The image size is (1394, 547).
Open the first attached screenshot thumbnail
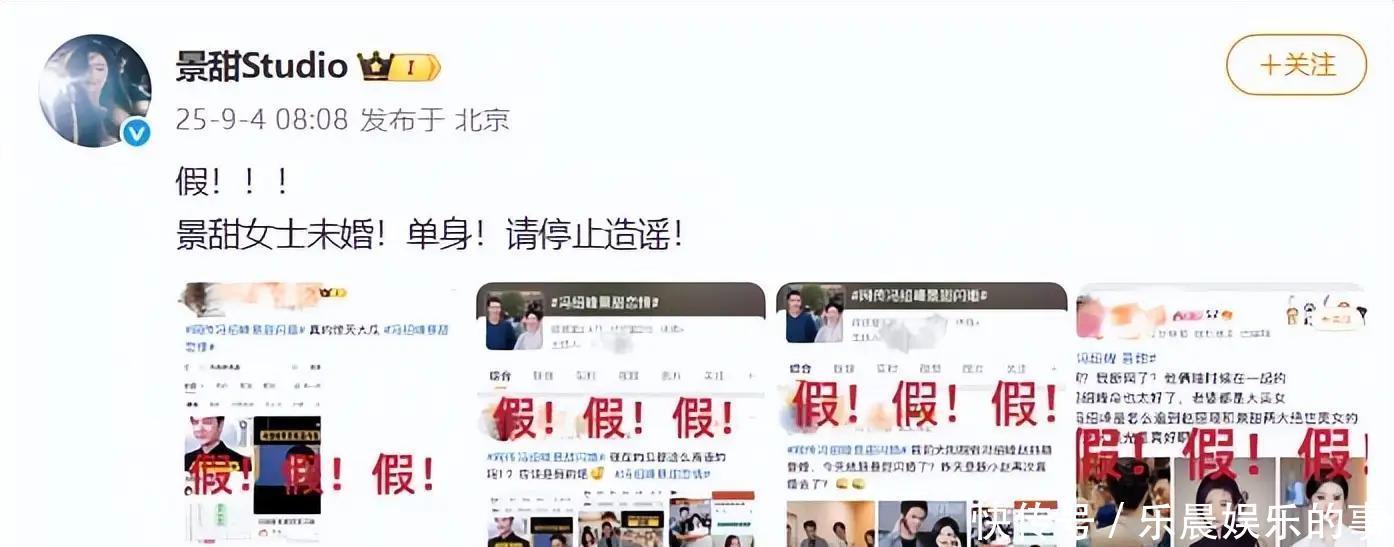[x=320, y=414]
